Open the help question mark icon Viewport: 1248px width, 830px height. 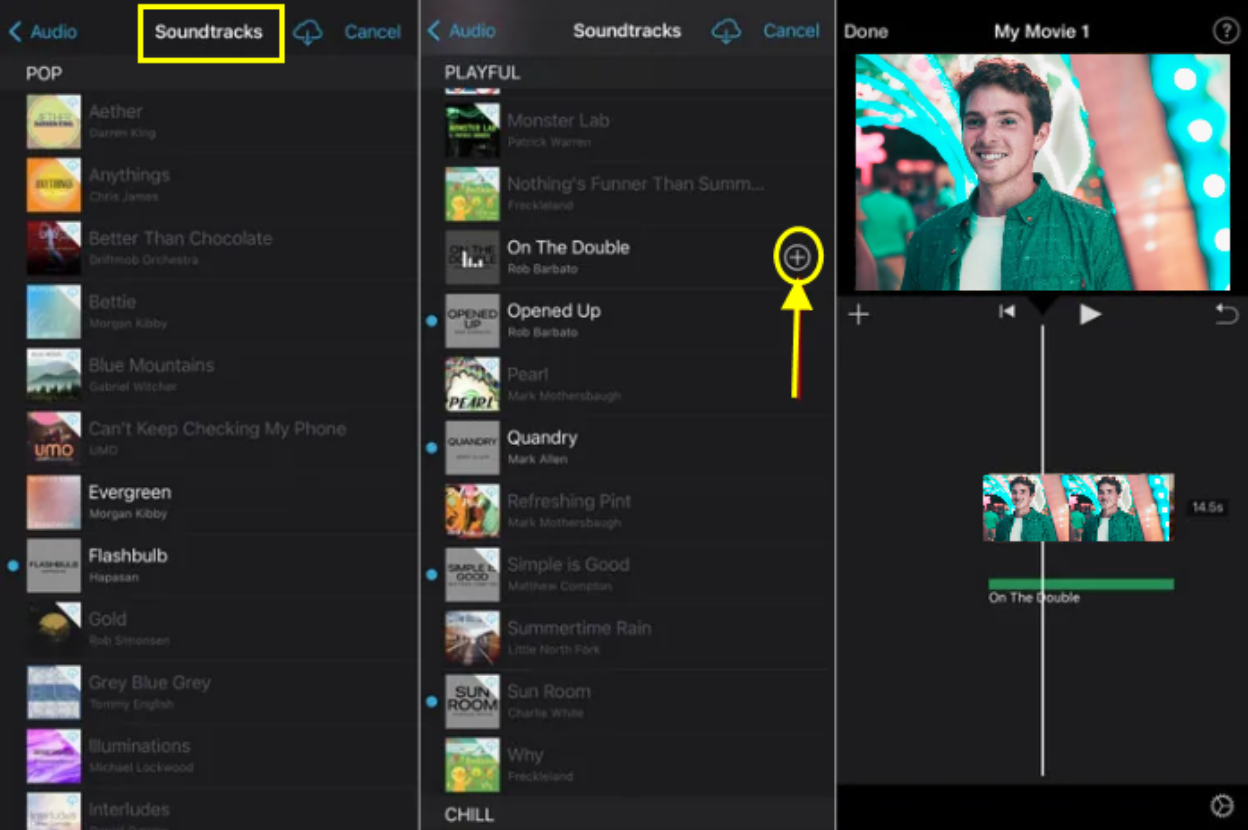pos(1226,31)
